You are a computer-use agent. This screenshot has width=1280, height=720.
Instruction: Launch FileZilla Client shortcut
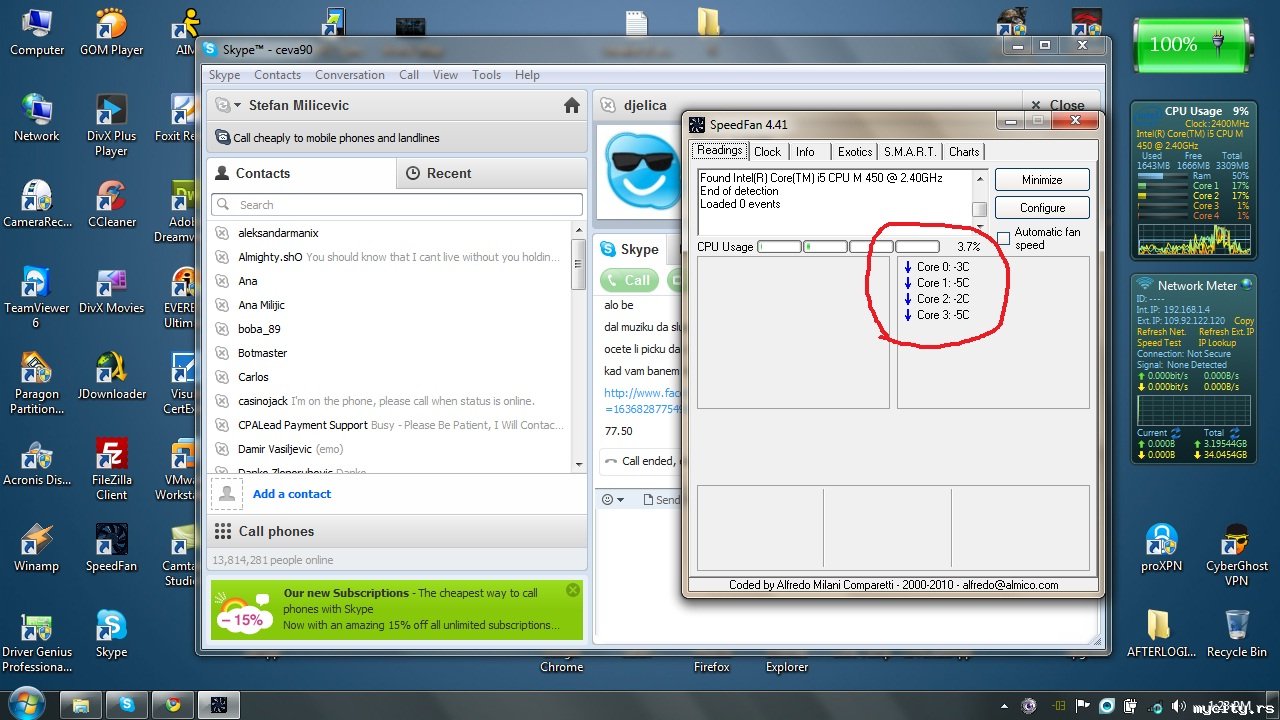pyautogui.click(x=111, y=469)
